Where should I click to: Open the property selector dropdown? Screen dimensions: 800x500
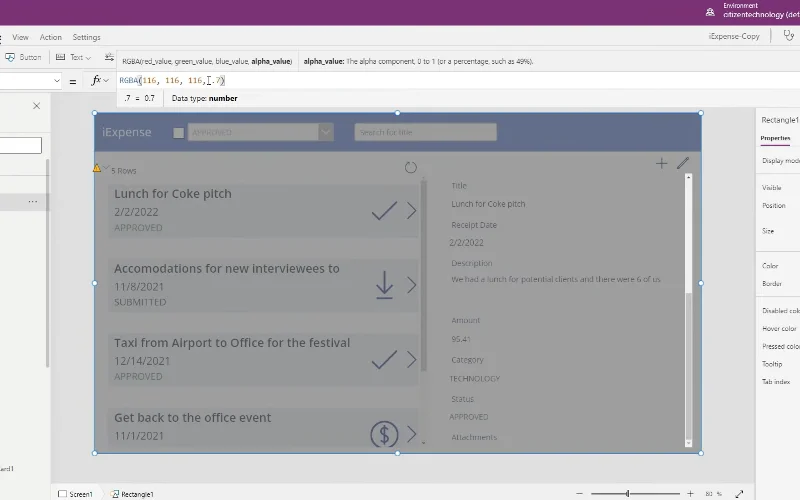pos(57,81)
